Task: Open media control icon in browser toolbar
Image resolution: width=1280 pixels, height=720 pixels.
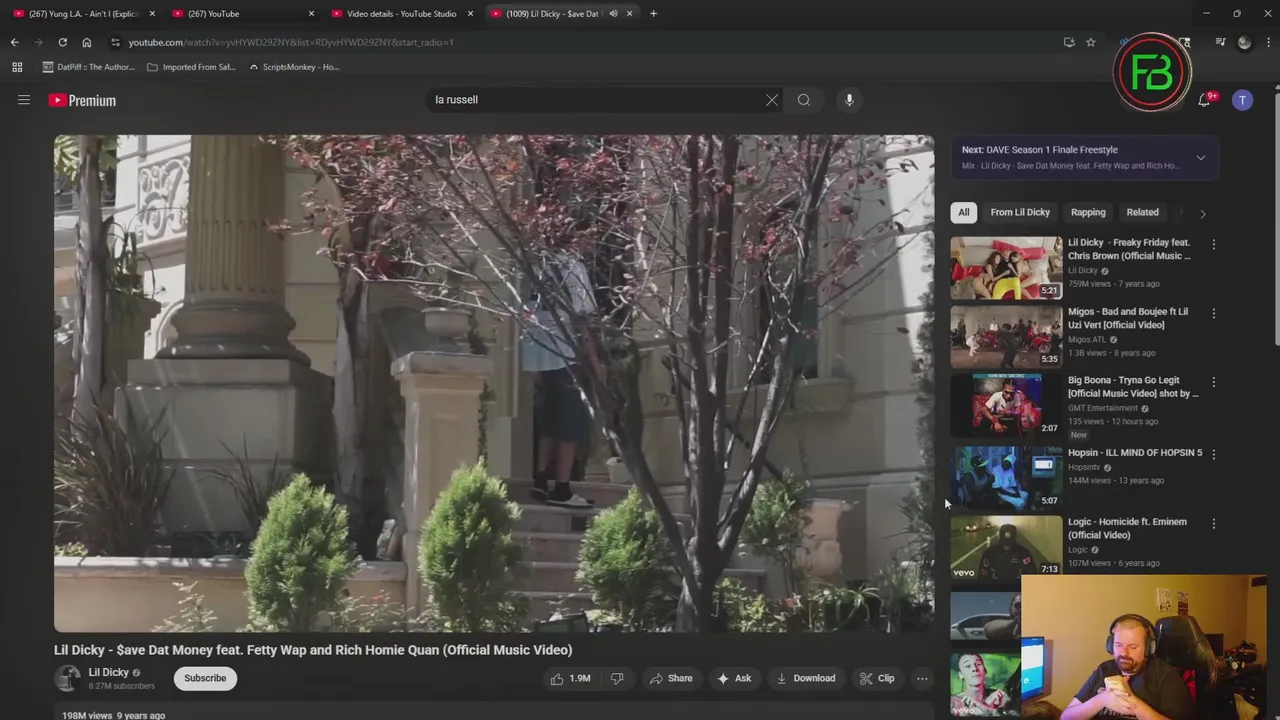Action: pos(1220,42)
